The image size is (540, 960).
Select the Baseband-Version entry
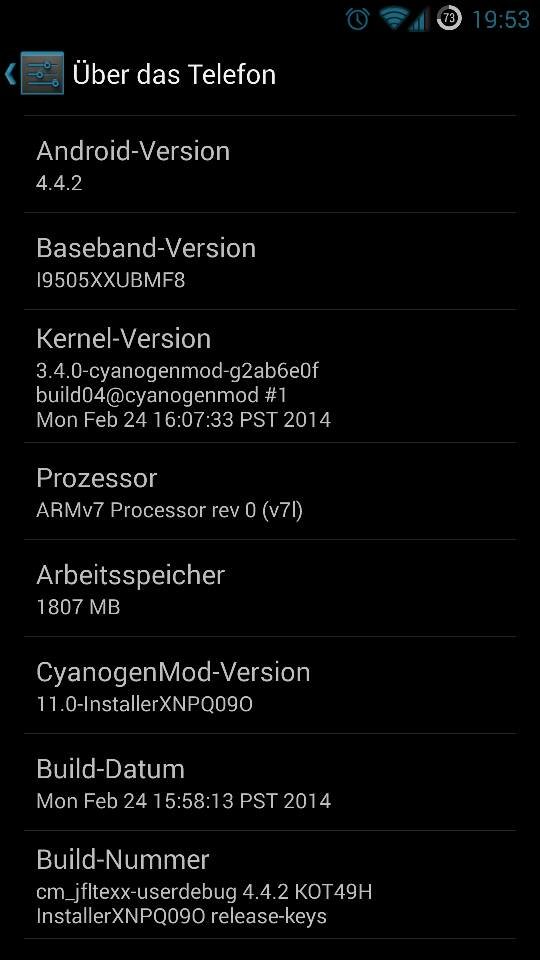click(x=270, y=261)
